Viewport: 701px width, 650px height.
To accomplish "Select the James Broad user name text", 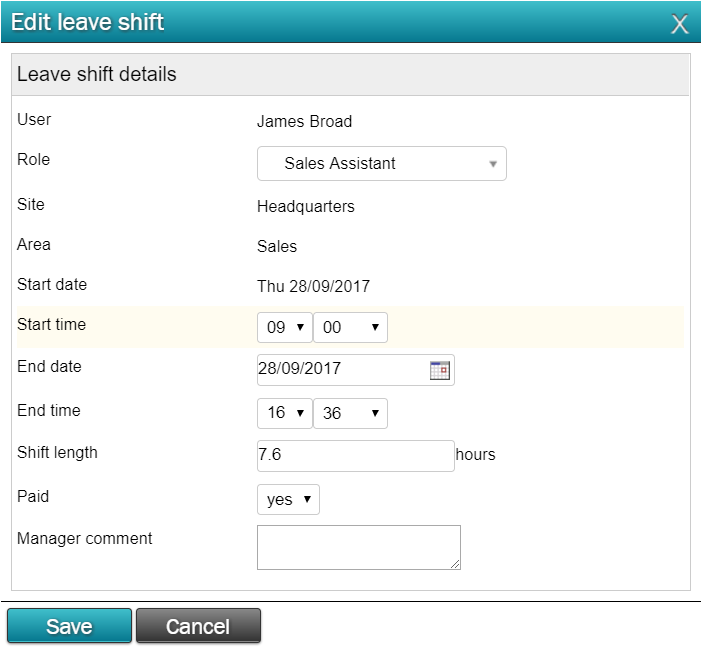I will [x=304, y=122].
